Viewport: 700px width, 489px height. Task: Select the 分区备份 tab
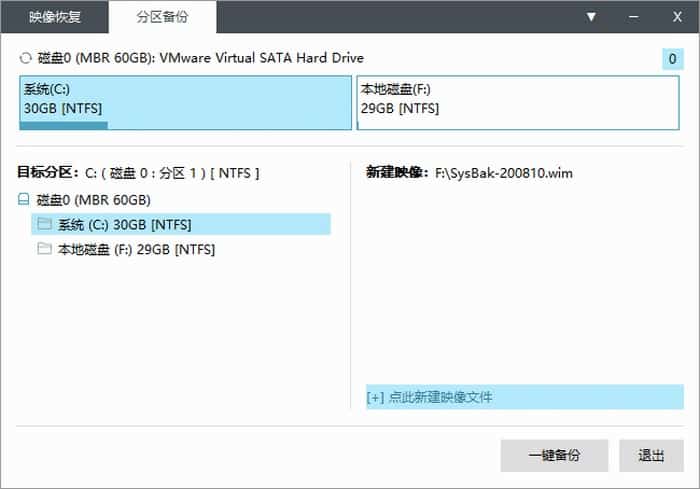click(x=160, y=17)
